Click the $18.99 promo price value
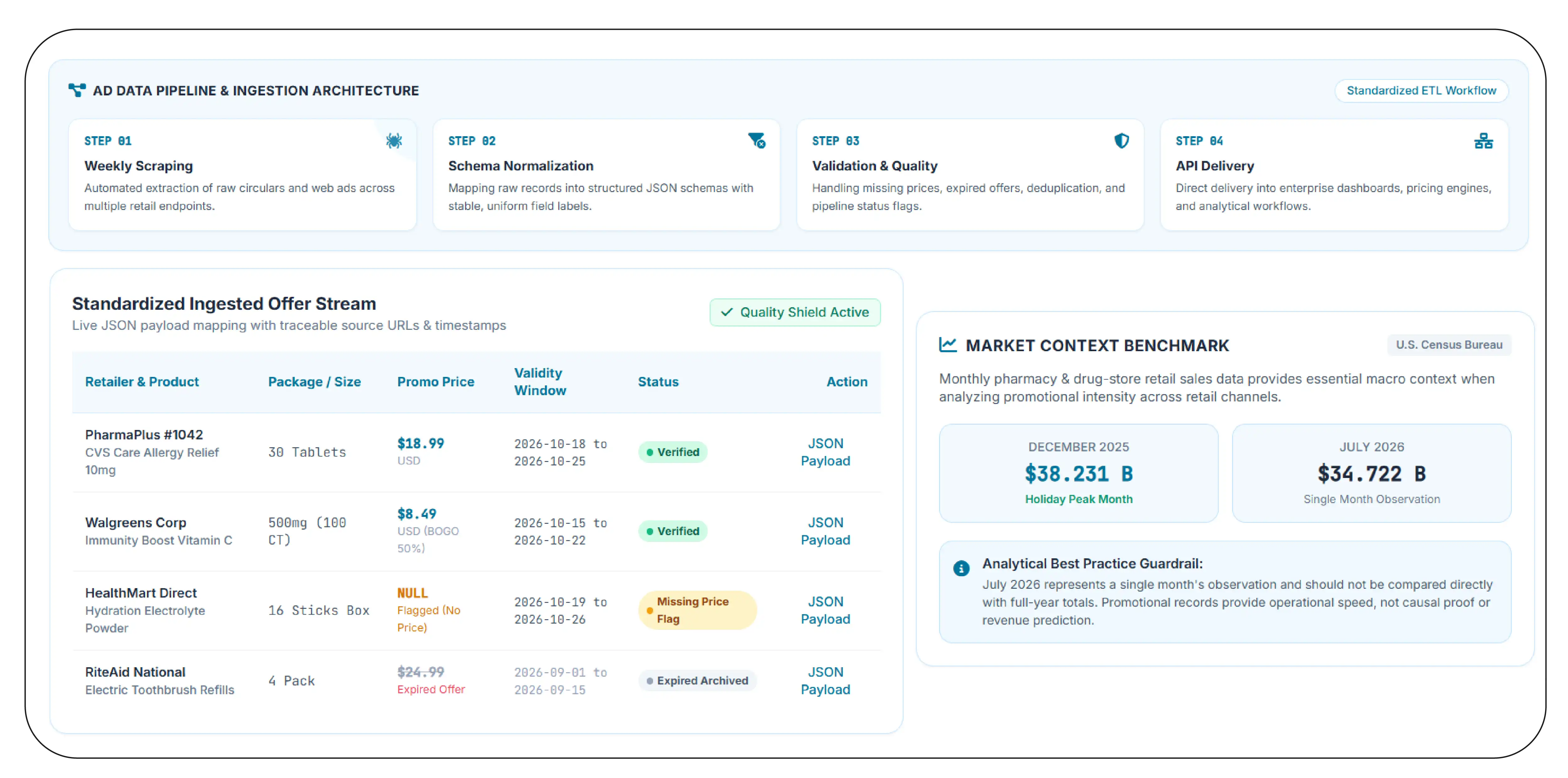This screenshot has width=1568, height=778. pyautogui.click(x=420, y=443)
